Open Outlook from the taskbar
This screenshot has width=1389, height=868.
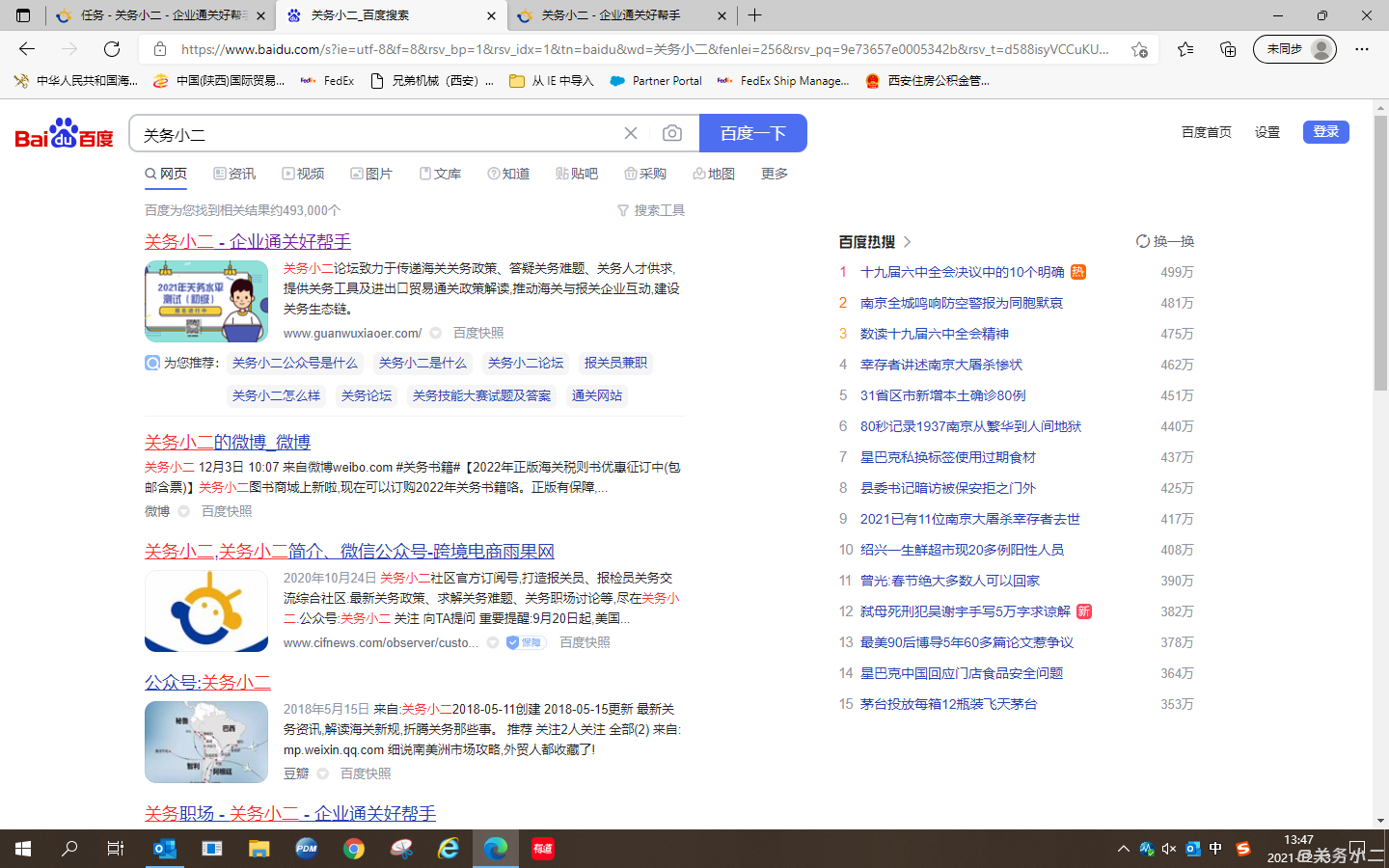[x=165, y=849]
